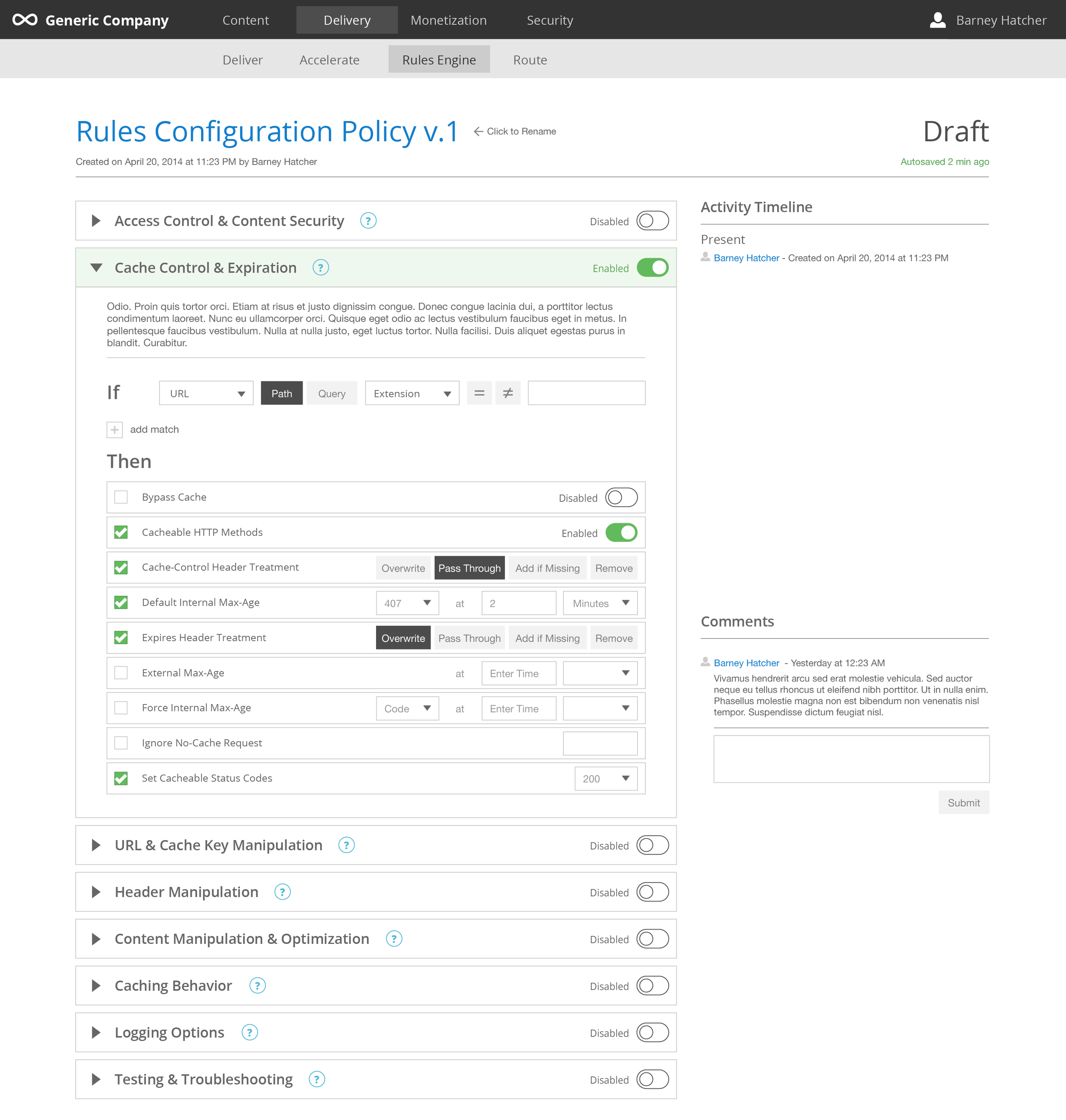Expand the Testing & Troubleshooting section
Screen dimensions: 1066x1120
click(96, 1079)
